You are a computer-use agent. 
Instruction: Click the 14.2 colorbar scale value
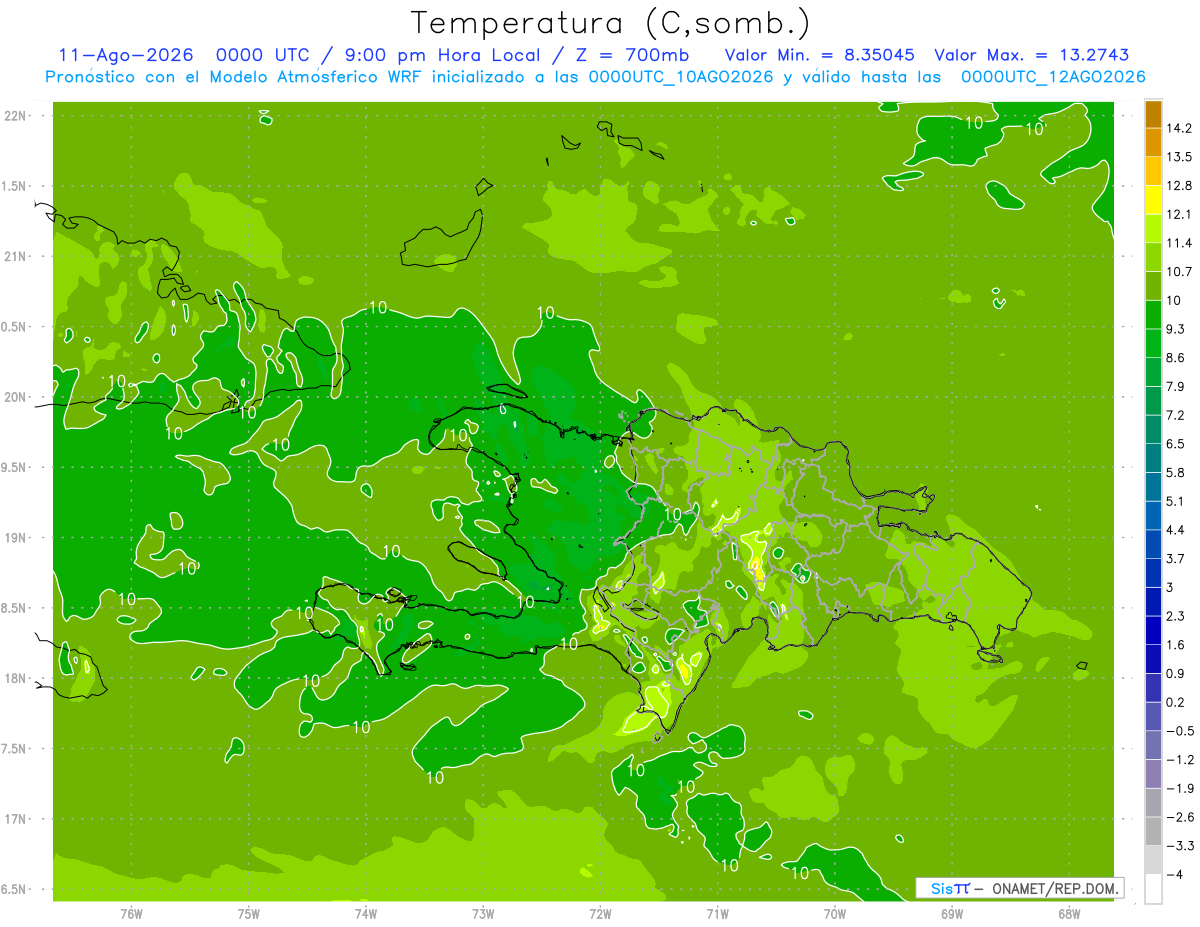click(x=1179, y=128)
